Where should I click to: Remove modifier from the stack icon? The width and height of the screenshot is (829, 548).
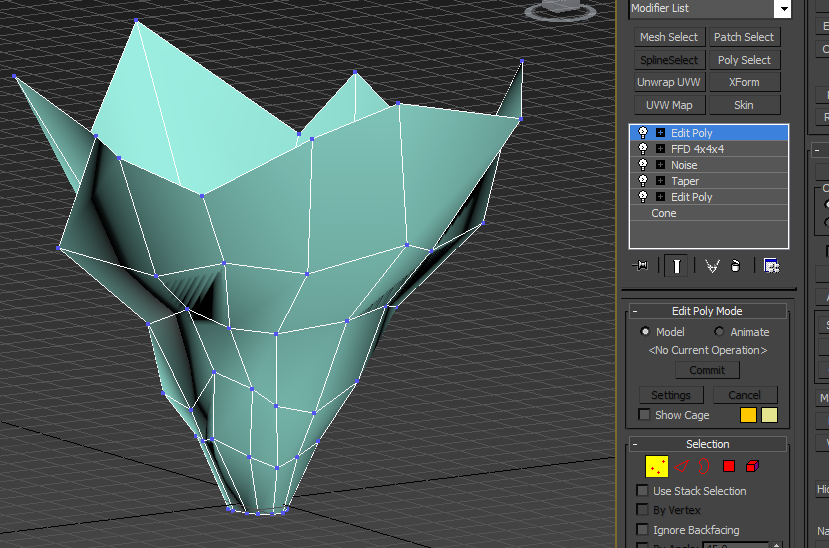[x=735, y=266]
